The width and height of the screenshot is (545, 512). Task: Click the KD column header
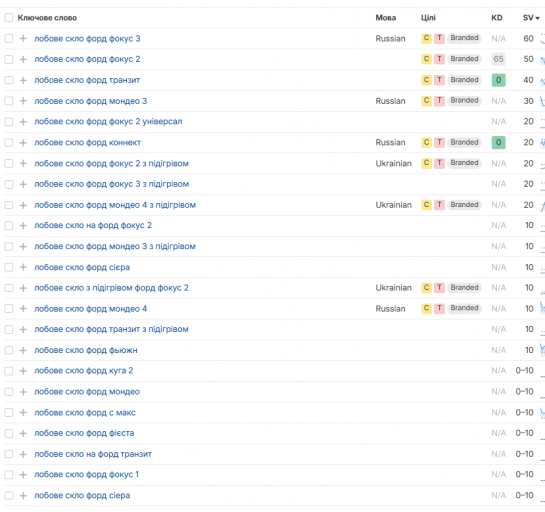[497, 18]
